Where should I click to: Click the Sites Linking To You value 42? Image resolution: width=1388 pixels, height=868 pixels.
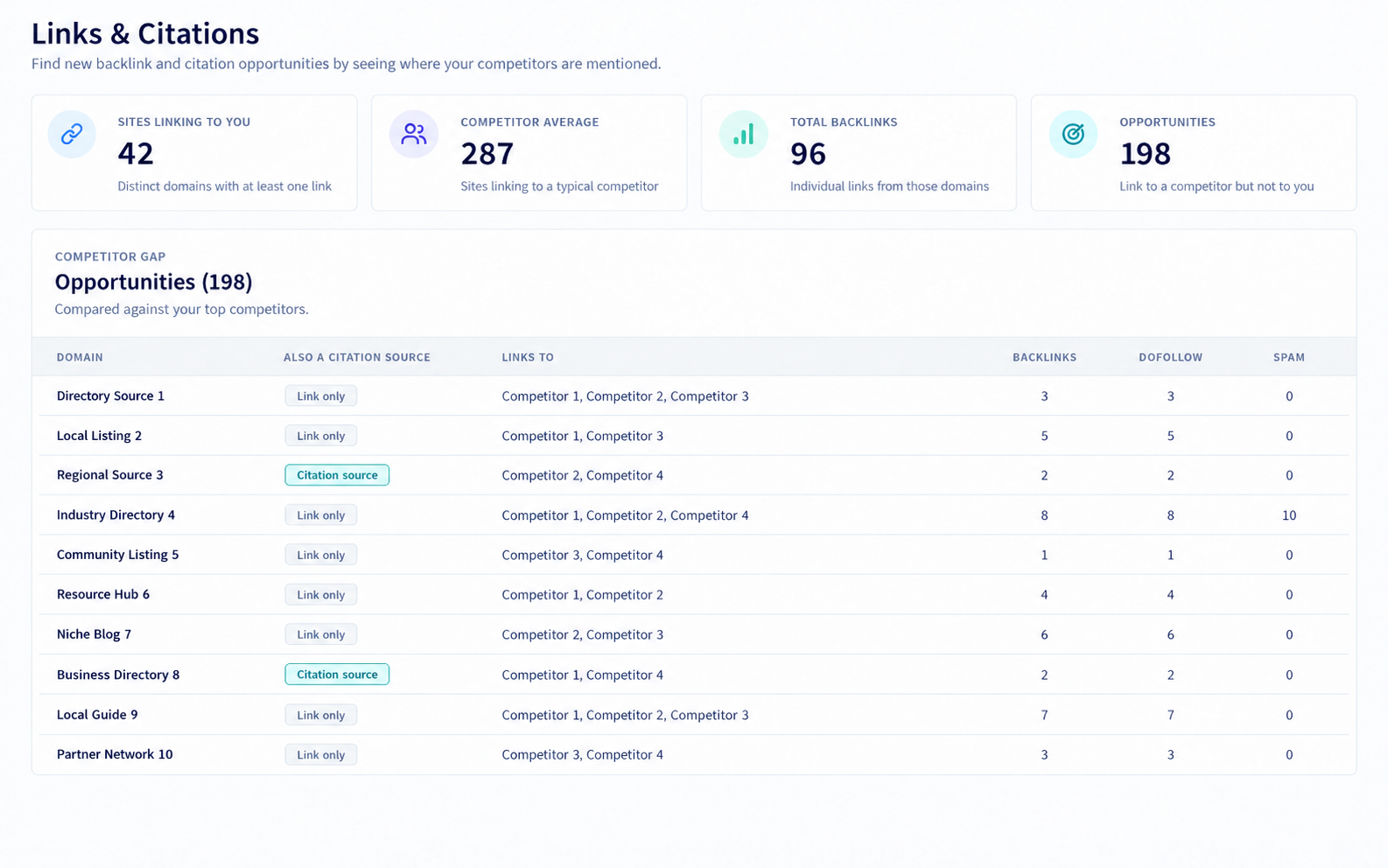(x=136, y=154)
